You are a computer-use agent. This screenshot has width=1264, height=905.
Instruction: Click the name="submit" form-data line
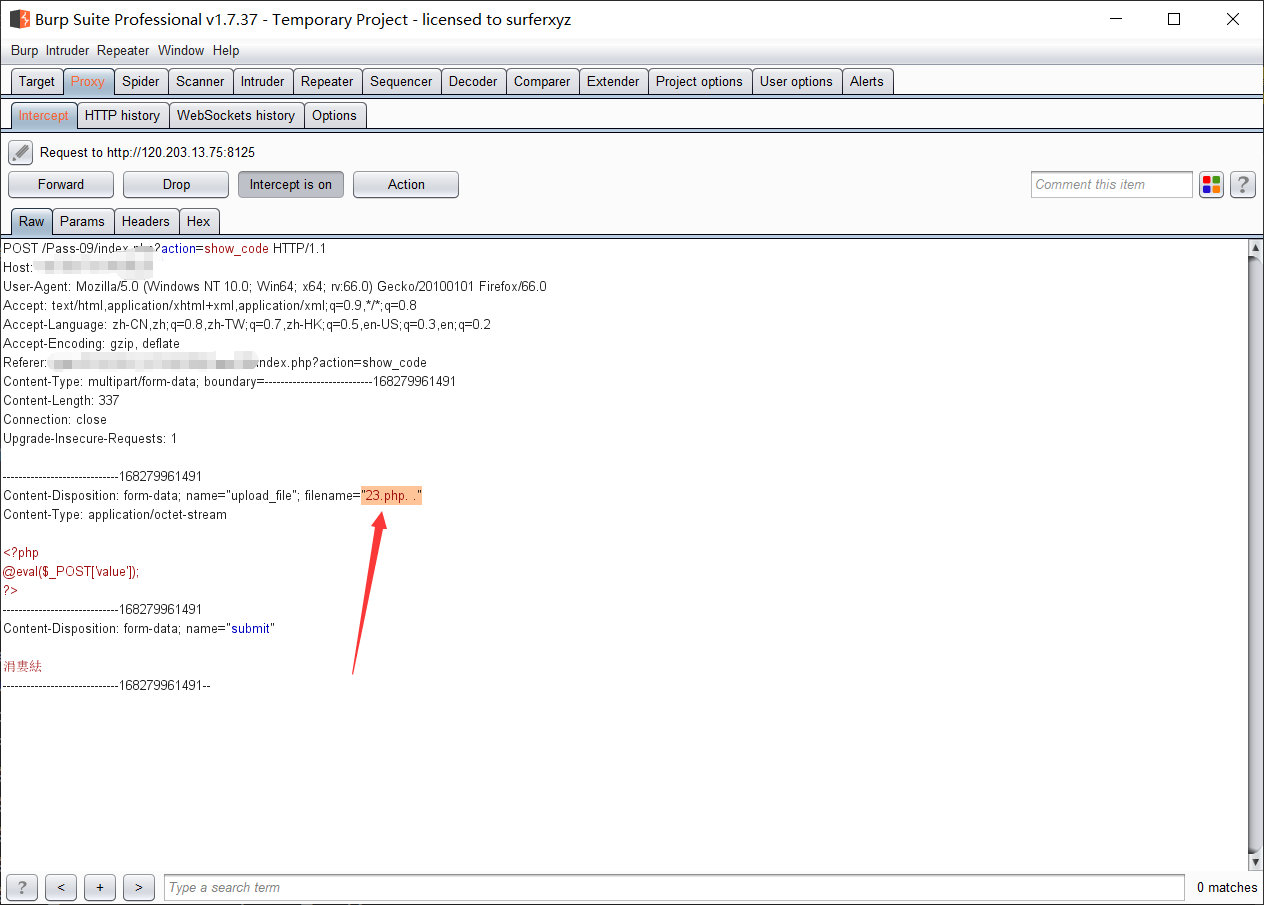tap(139, 629)
